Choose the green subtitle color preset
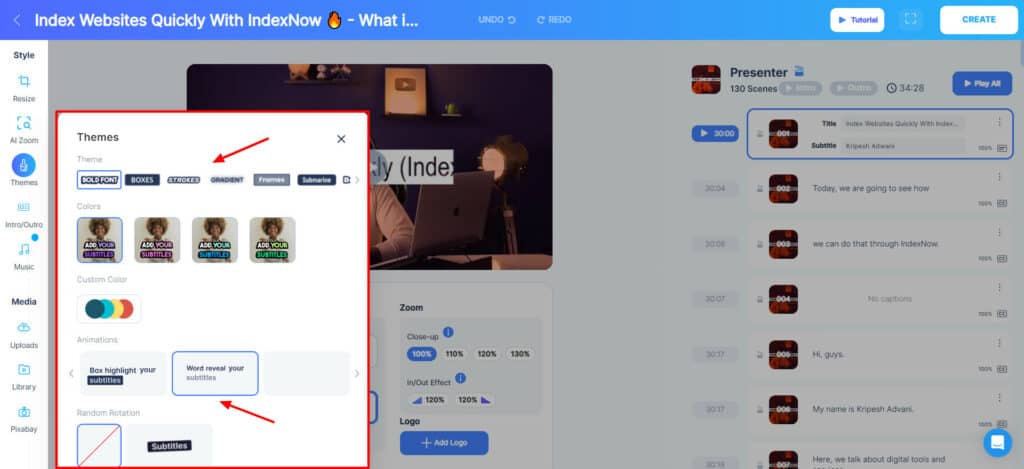This screenshot has height=469, width=1024. [x=272, y=240]
